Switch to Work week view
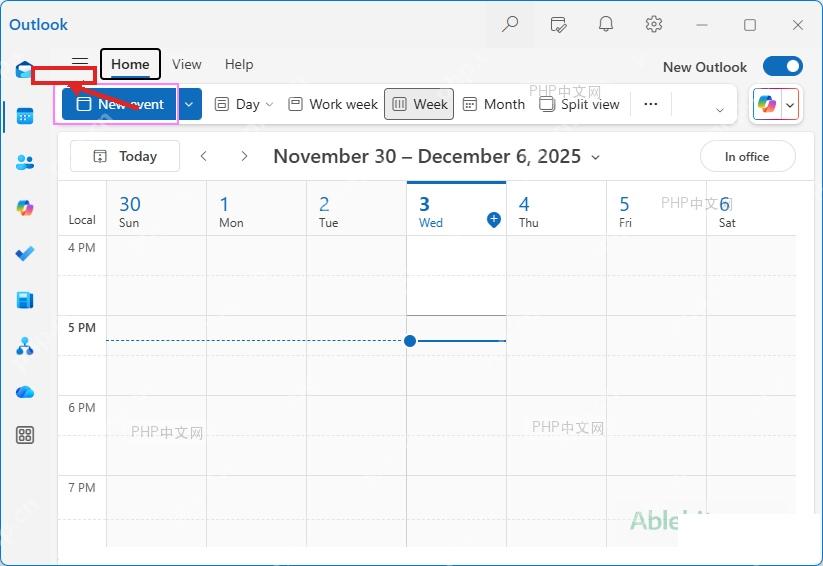Image resolution: width=823 pixels, height=566 pixels. pyautogui.click(x=333, y=104)
